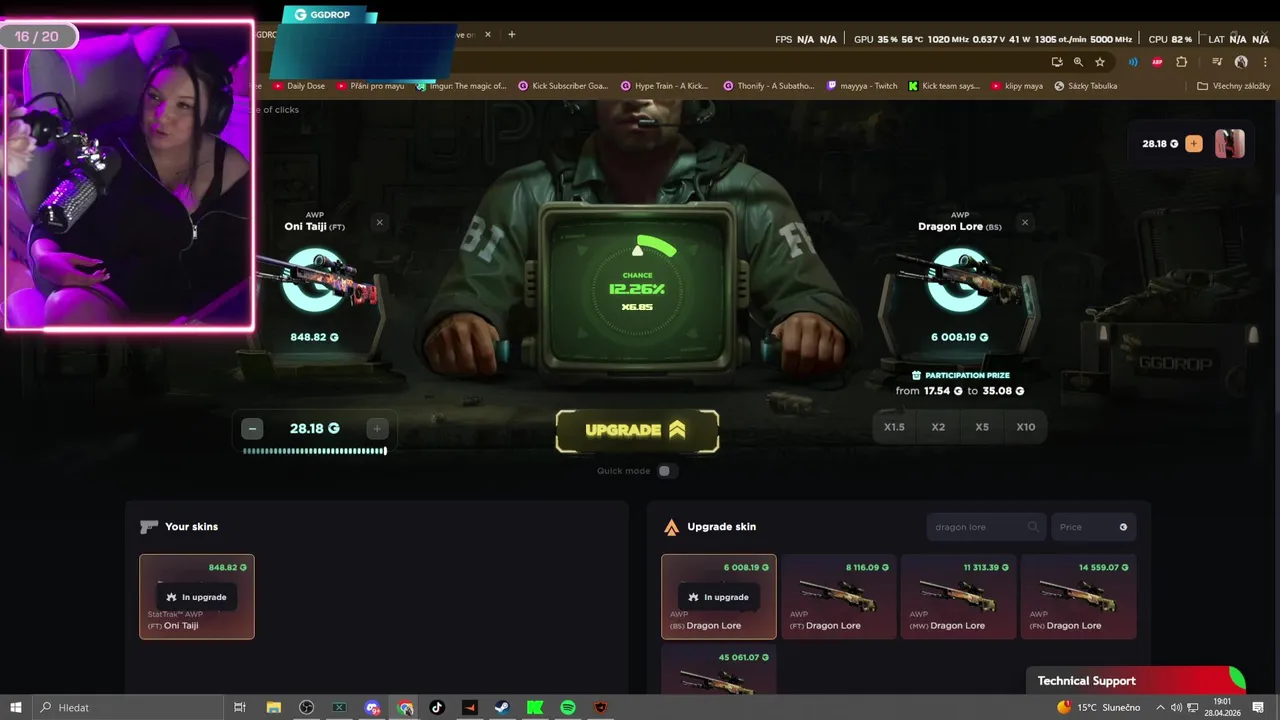Click the Your skins pistol icon
Image resolution: width=1280 pixels, height=720 pixels.
pyautogui.click(x=149, y=527)
